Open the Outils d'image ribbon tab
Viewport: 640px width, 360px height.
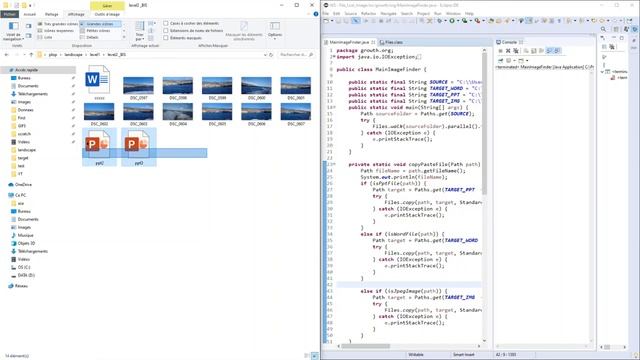(x=107, y=14)
